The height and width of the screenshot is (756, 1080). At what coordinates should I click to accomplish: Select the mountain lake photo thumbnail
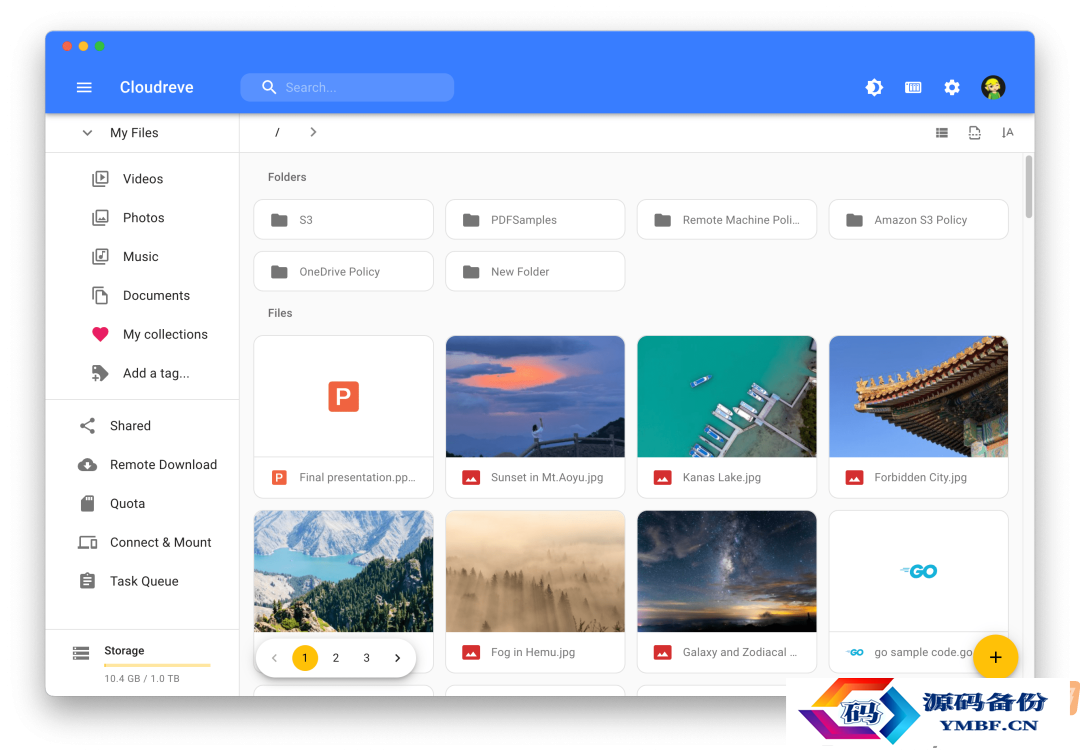pos(344,571)
